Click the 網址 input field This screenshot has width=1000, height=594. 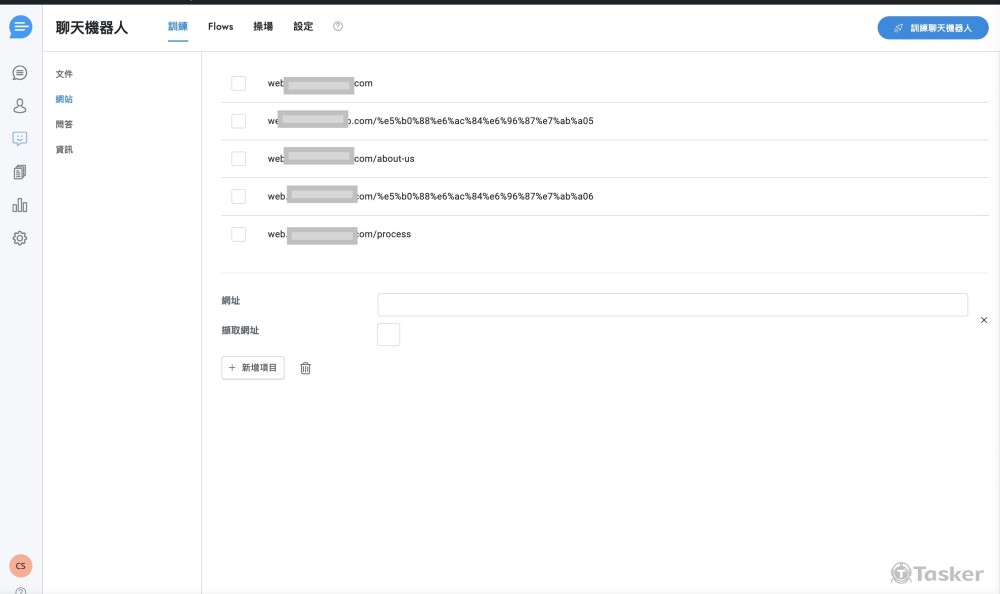673,305
